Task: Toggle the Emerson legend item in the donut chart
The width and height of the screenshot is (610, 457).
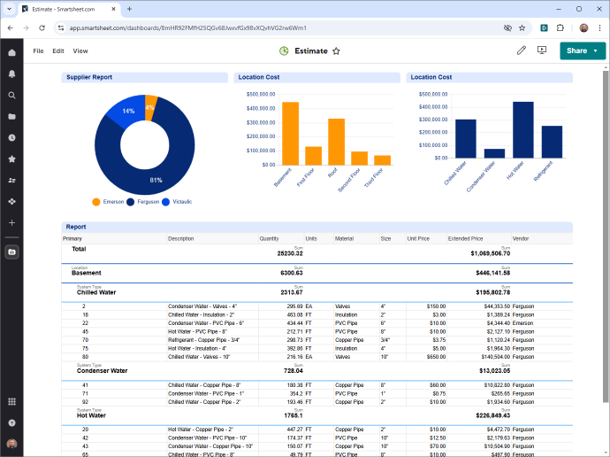Action: tap(108, 201)
